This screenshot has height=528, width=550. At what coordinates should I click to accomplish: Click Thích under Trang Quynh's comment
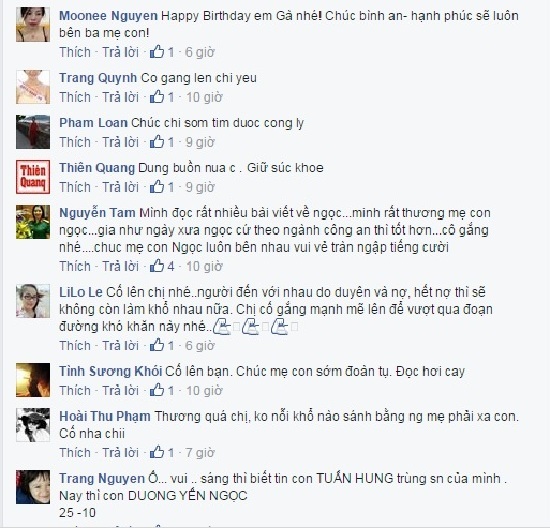(x=75, y=97)
